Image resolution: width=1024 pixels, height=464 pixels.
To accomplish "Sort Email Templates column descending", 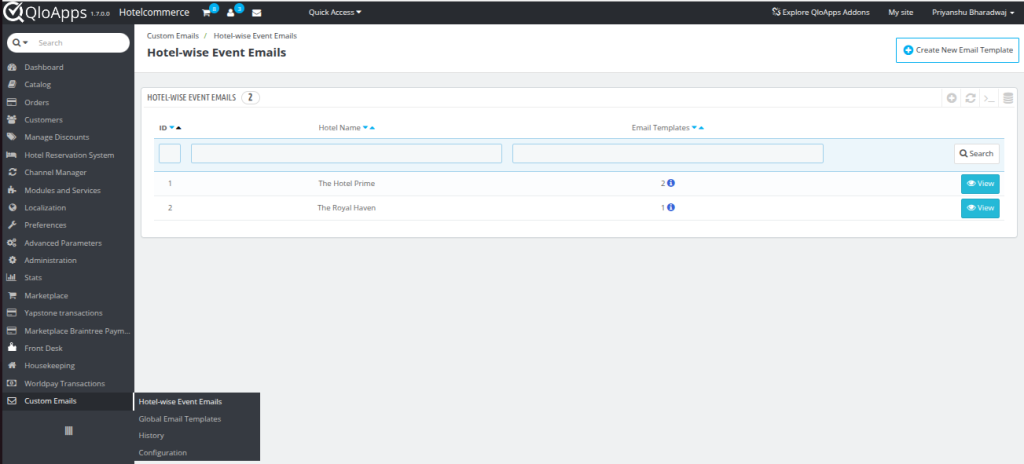I will click(694, 128).
